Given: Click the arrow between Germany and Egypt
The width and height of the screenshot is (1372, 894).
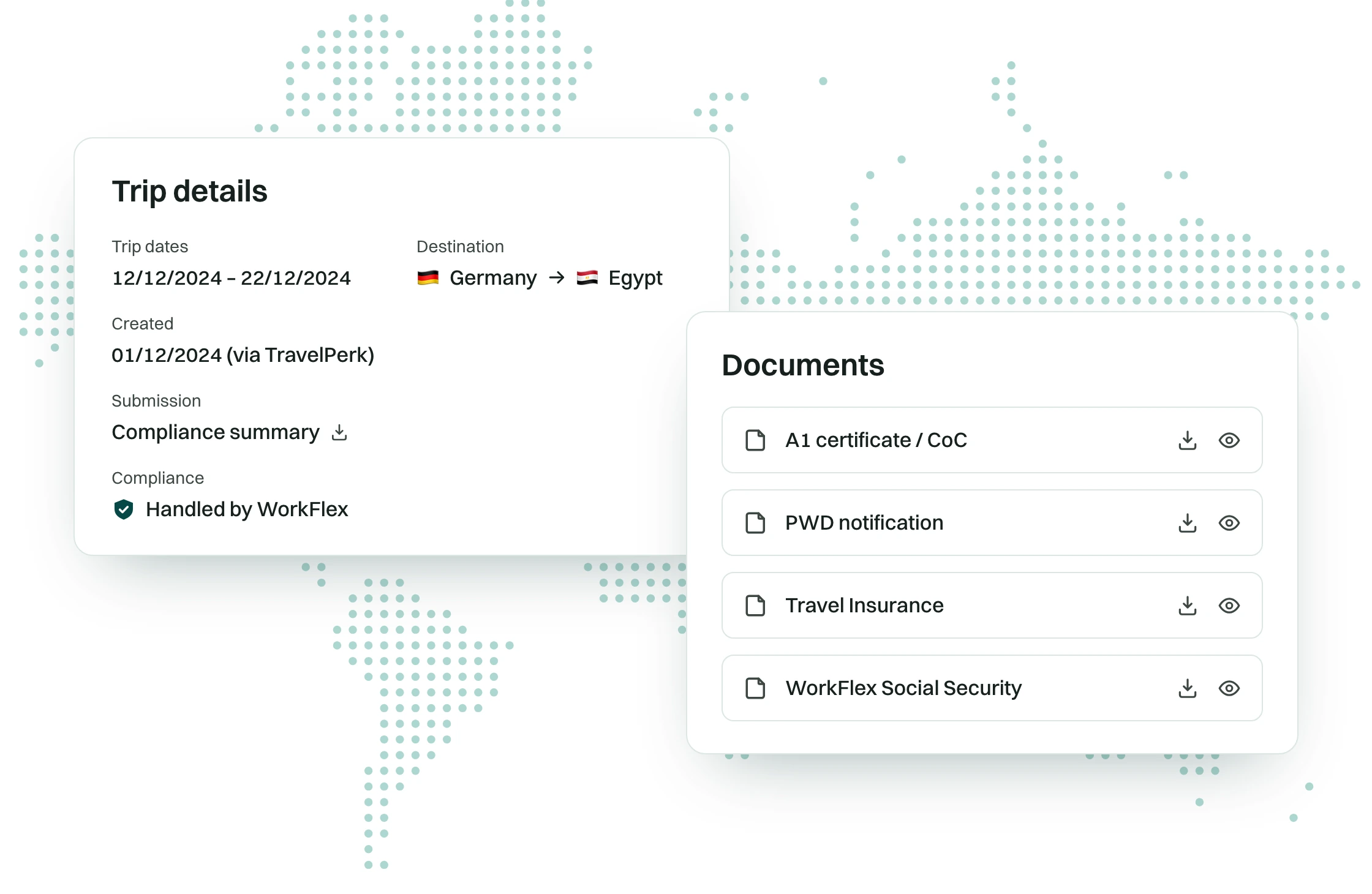Looking at the screenshot, I should [556, 278].
